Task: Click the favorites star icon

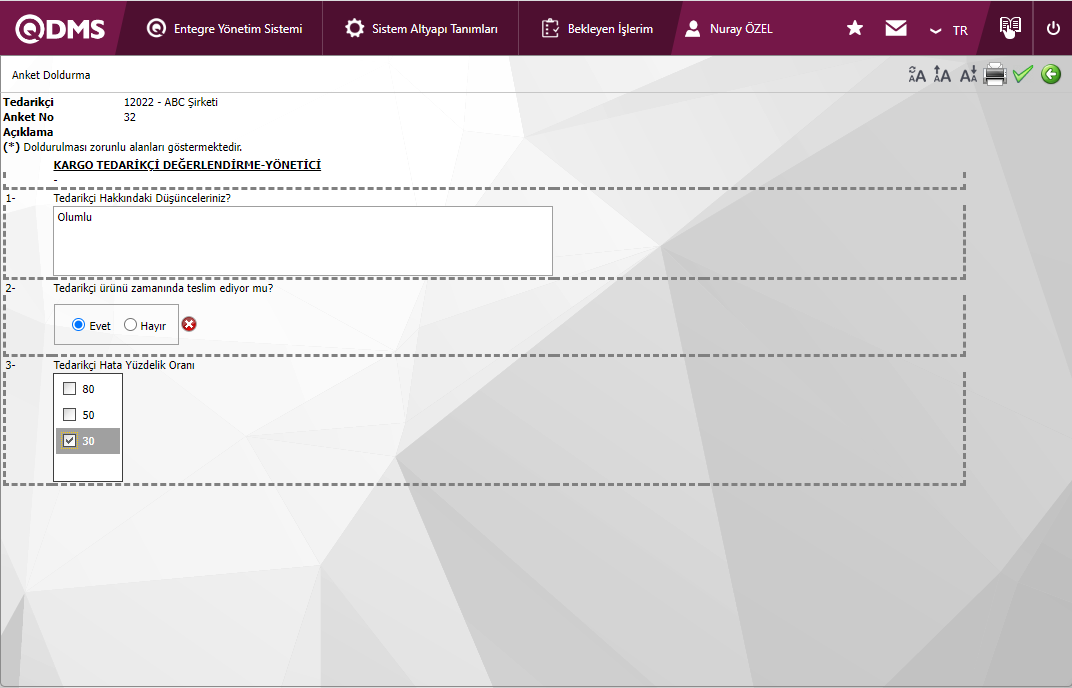Action: tap(855, 28)
